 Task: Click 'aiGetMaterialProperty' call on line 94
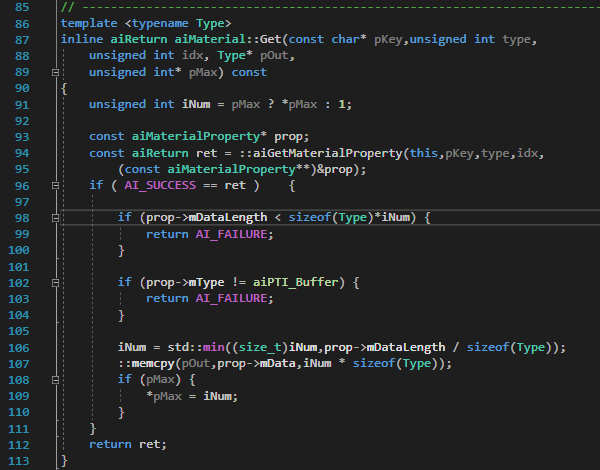[328, 153]
